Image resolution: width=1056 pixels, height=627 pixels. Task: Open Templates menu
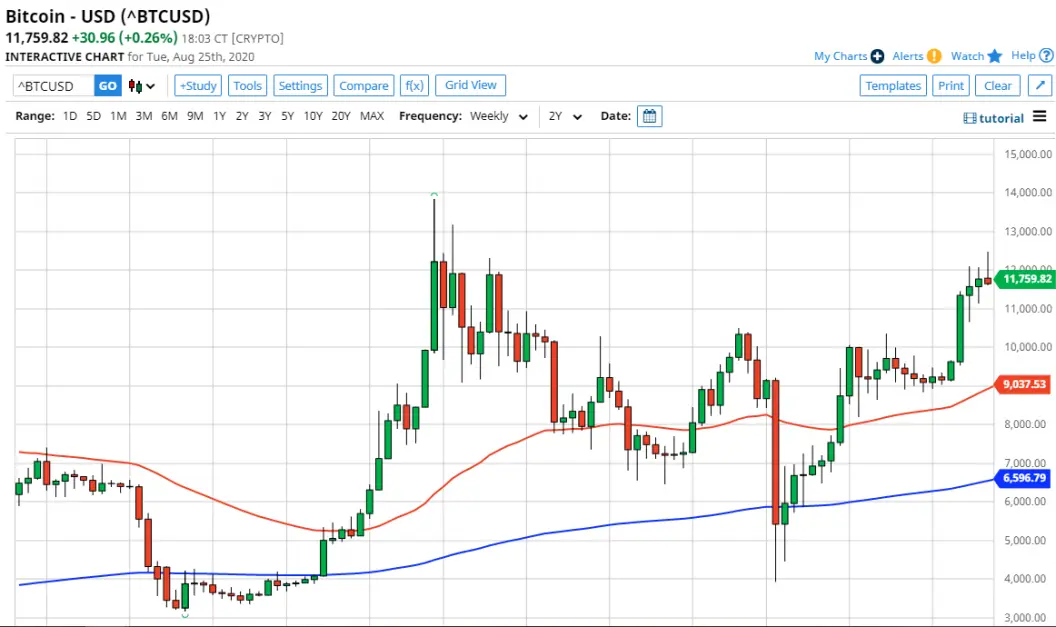pyautogui.click(x=893, y=86)
